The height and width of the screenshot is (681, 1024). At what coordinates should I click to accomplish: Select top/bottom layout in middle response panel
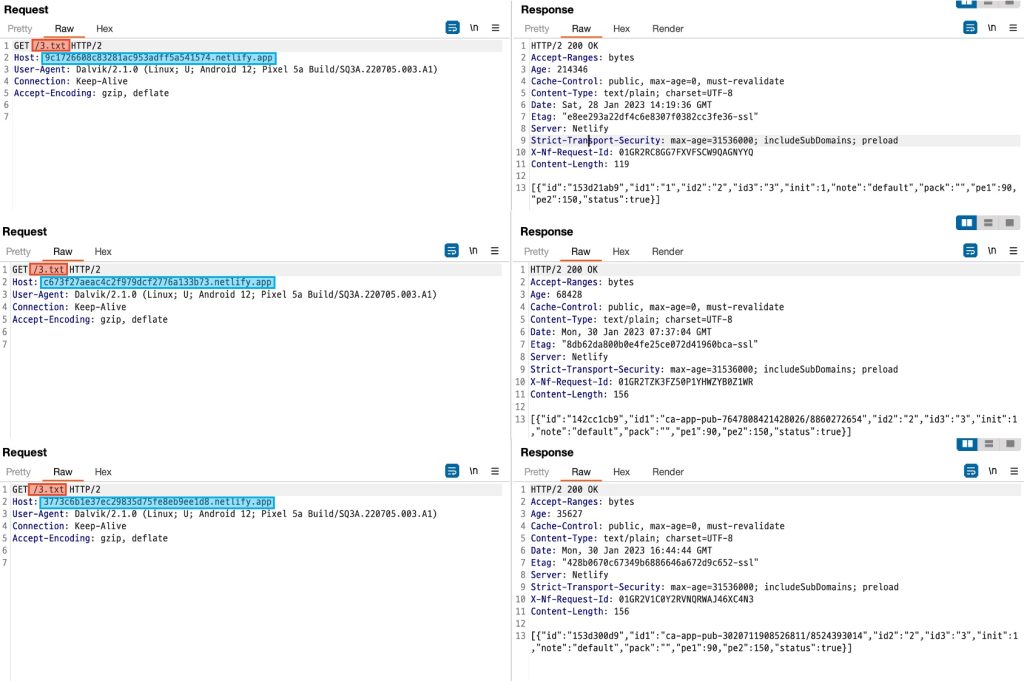(x=989, y=223)
